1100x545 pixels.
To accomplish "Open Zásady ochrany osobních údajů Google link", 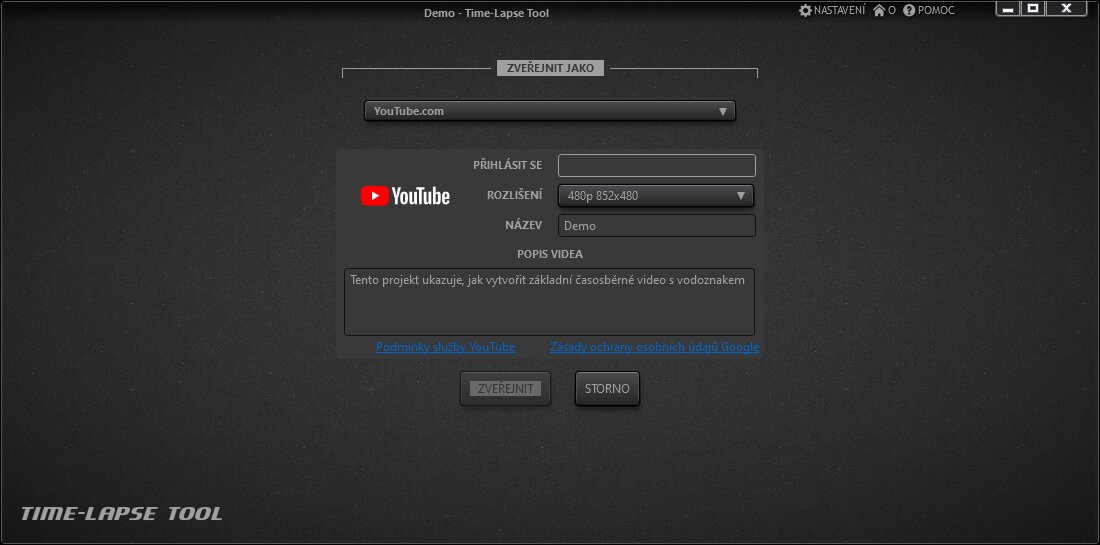I will point(655,347).
